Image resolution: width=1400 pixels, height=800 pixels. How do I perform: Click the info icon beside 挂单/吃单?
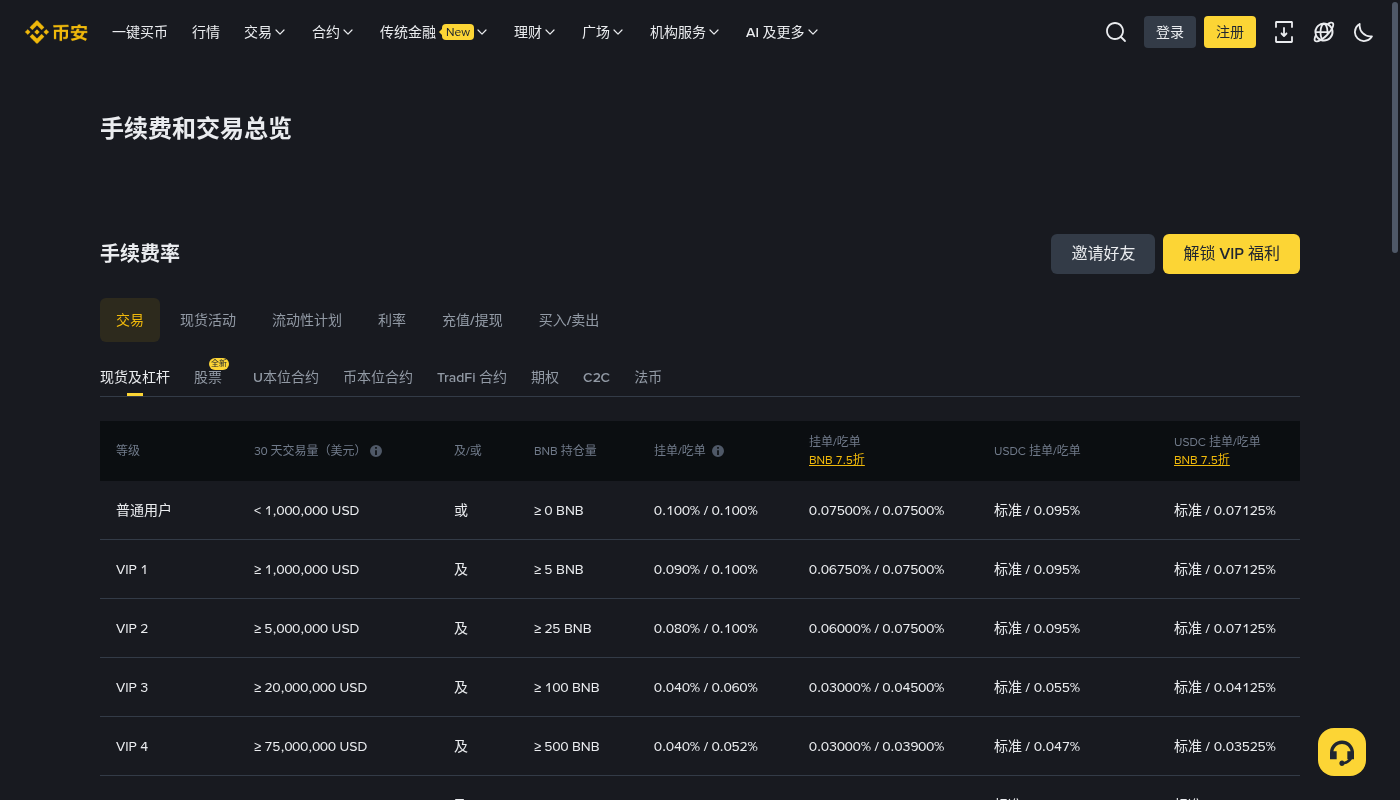pyautogui.click(x=718, y=451)
